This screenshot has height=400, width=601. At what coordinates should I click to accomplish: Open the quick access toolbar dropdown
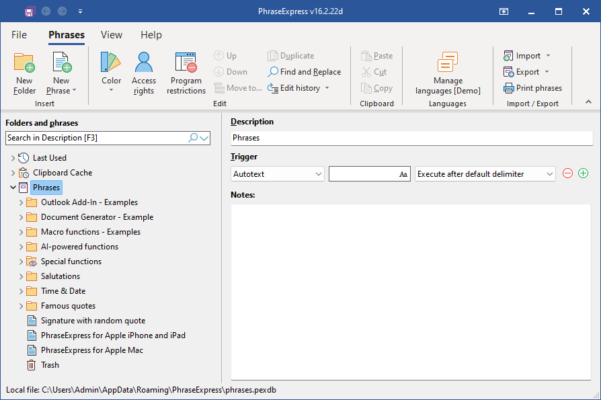80,11
